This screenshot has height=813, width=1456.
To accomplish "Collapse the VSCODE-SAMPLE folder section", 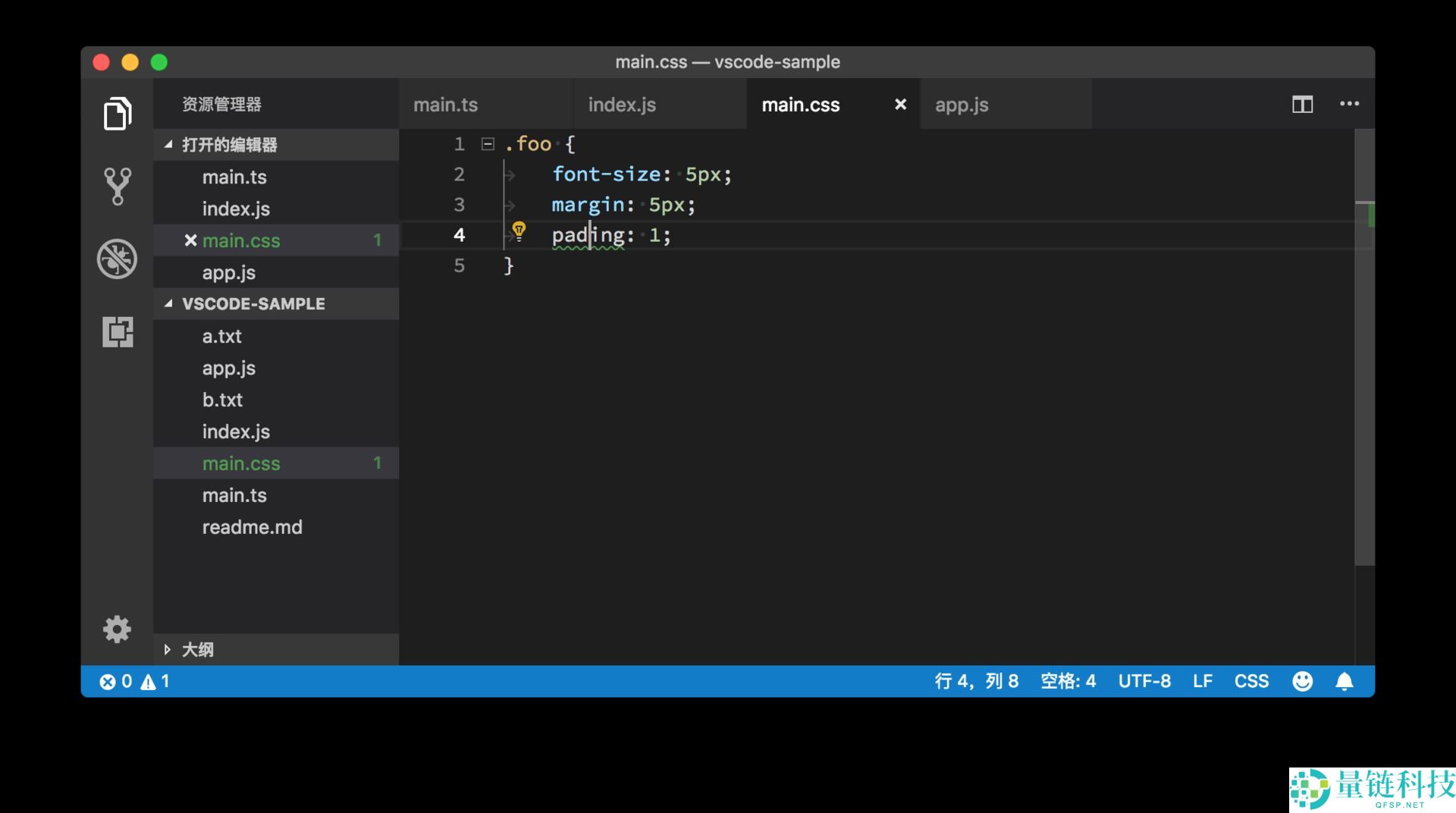I will pos(276,303).
